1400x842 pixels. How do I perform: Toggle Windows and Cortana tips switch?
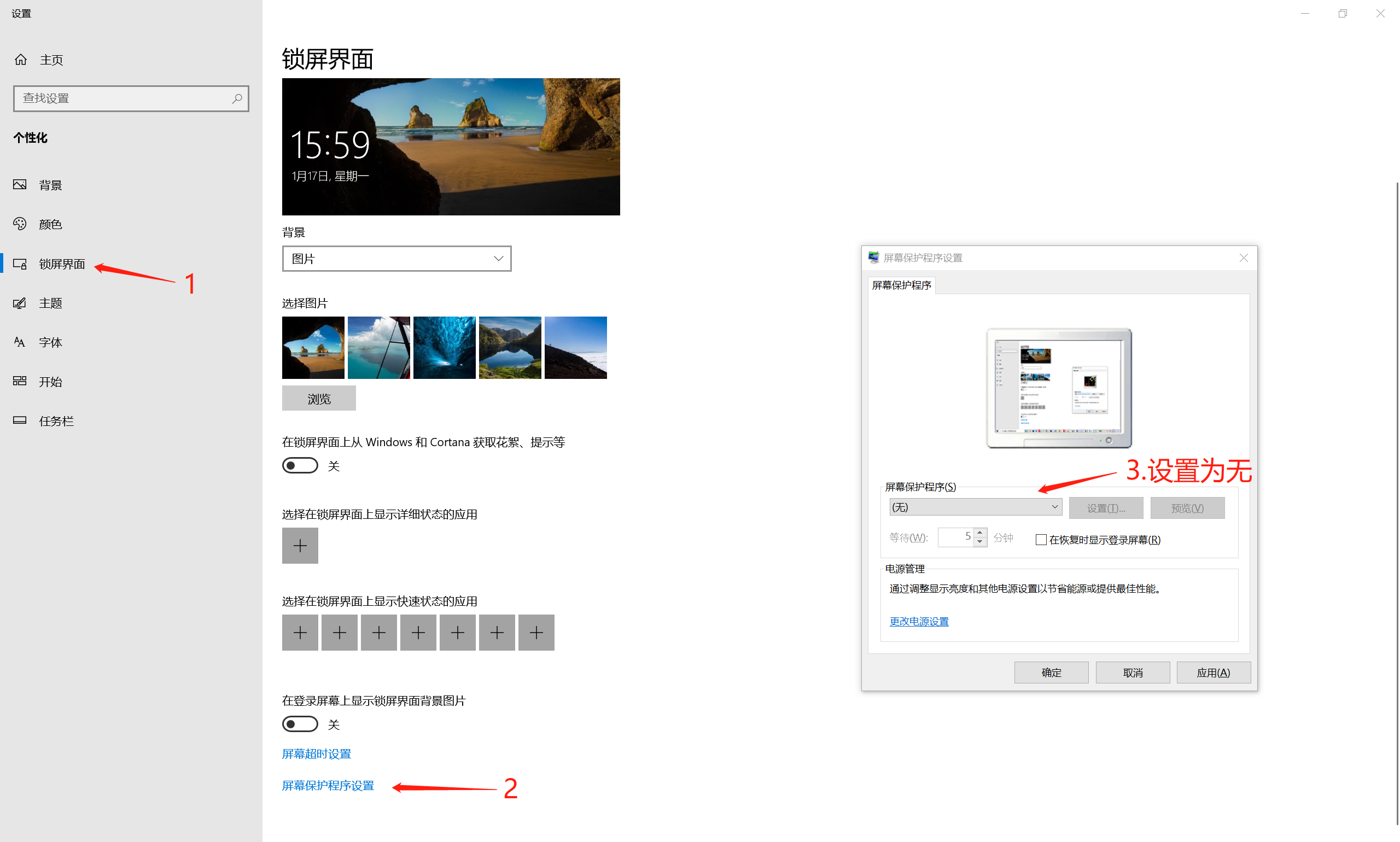click(300, 466)
